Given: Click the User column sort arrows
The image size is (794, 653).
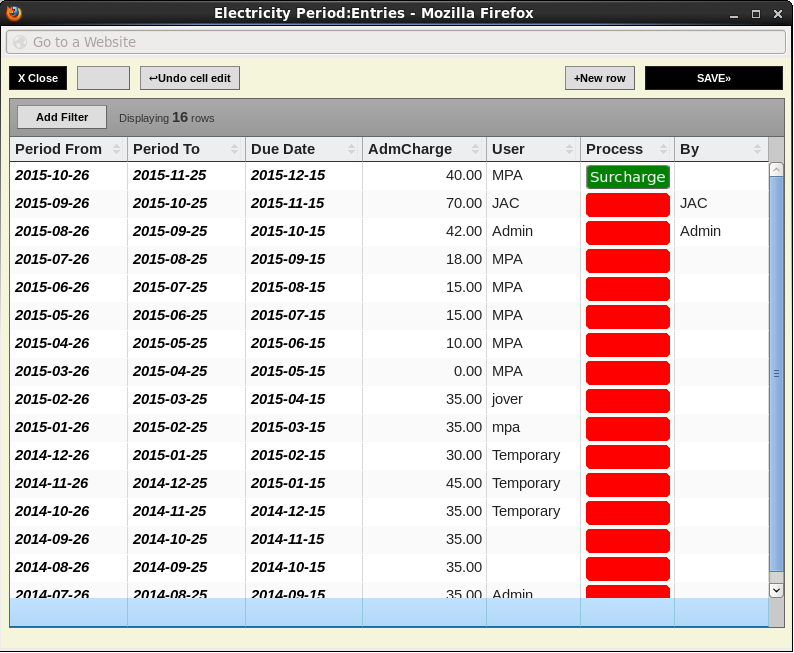Looking at the screenshot, I should pos(570,149).
